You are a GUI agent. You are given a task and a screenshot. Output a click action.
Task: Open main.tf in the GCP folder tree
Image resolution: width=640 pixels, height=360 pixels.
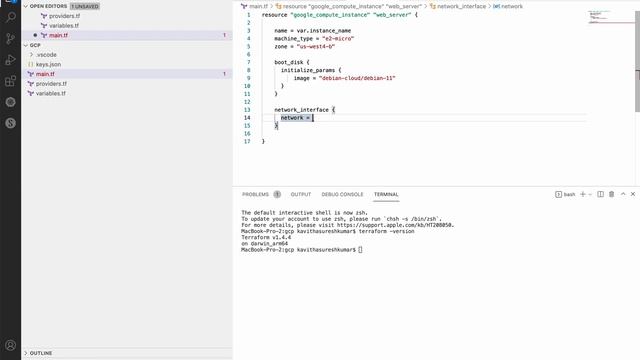tap(45, 74)
